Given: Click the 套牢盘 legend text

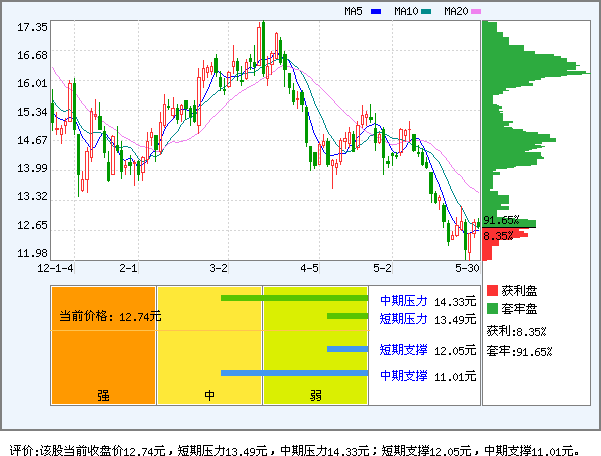Looking at the screenshot, I should click(519, 309).
